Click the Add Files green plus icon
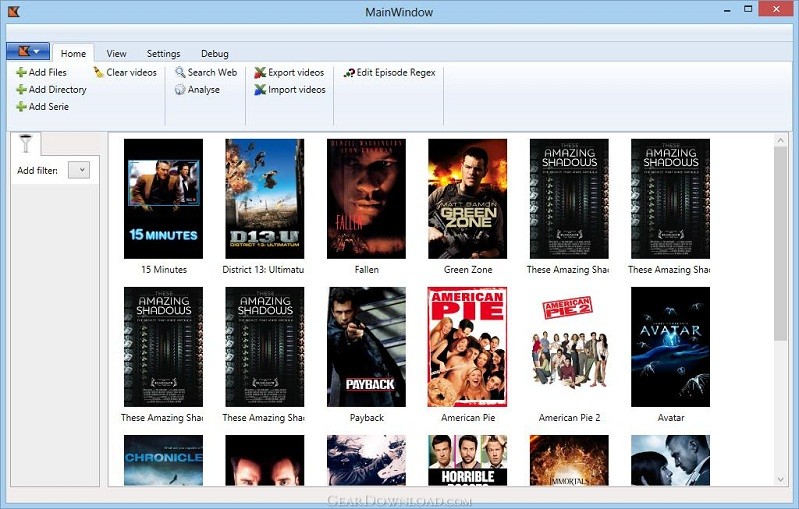 (21, 72)
